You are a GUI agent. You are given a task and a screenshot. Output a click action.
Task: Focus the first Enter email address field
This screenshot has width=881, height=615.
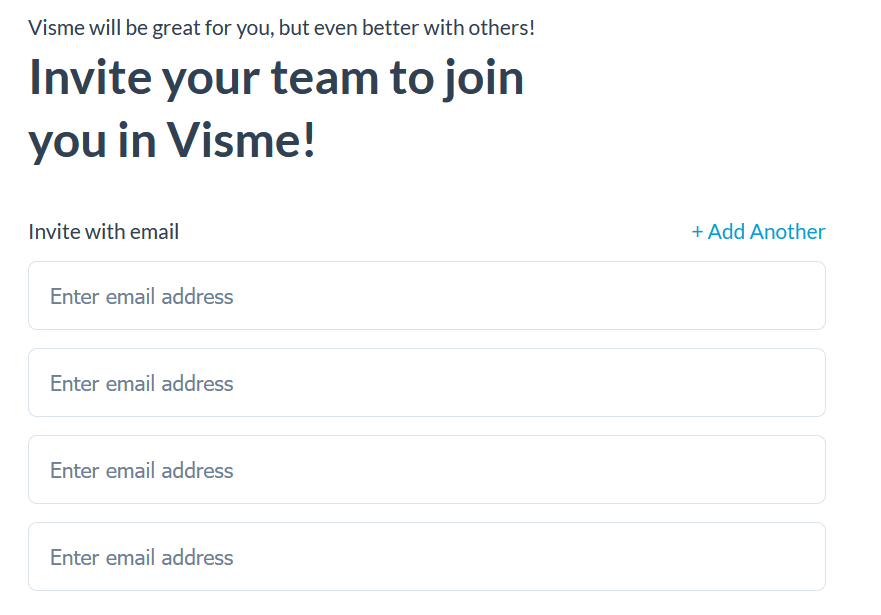(x=427, y=296)
